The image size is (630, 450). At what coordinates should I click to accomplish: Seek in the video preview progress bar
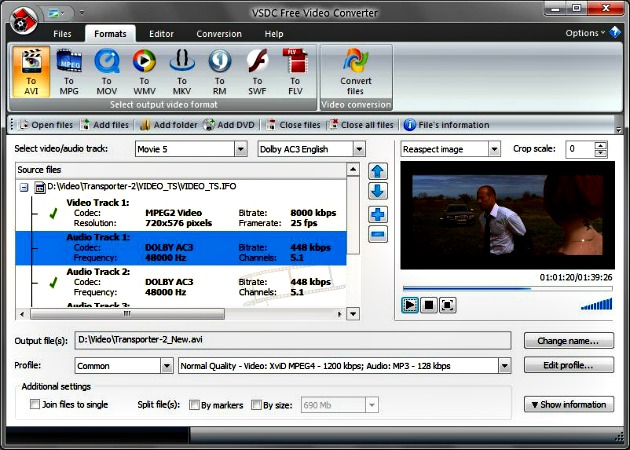[x=507, y=288]
